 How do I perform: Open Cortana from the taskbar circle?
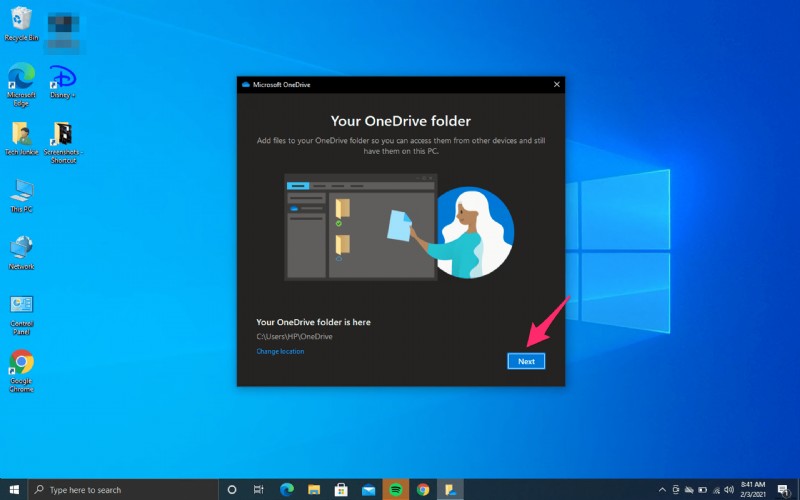(232, 490)
